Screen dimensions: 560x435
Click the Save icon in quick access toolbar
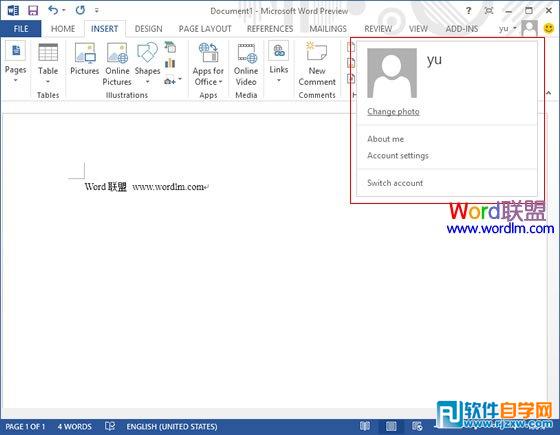click(x=33, y=10)
